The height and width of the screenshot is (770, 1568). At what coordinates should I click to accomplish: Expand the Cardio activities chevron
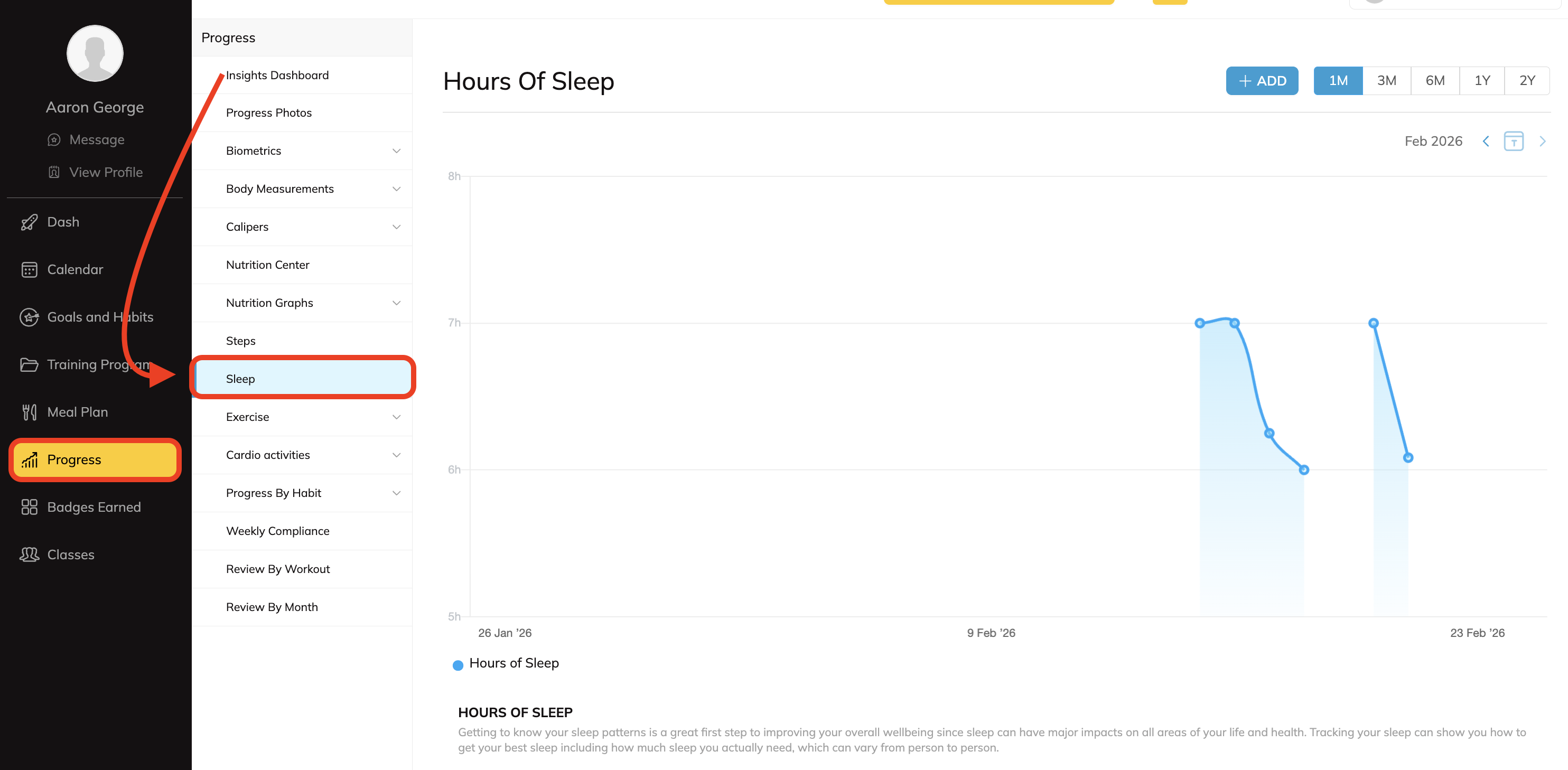point(396,455)
